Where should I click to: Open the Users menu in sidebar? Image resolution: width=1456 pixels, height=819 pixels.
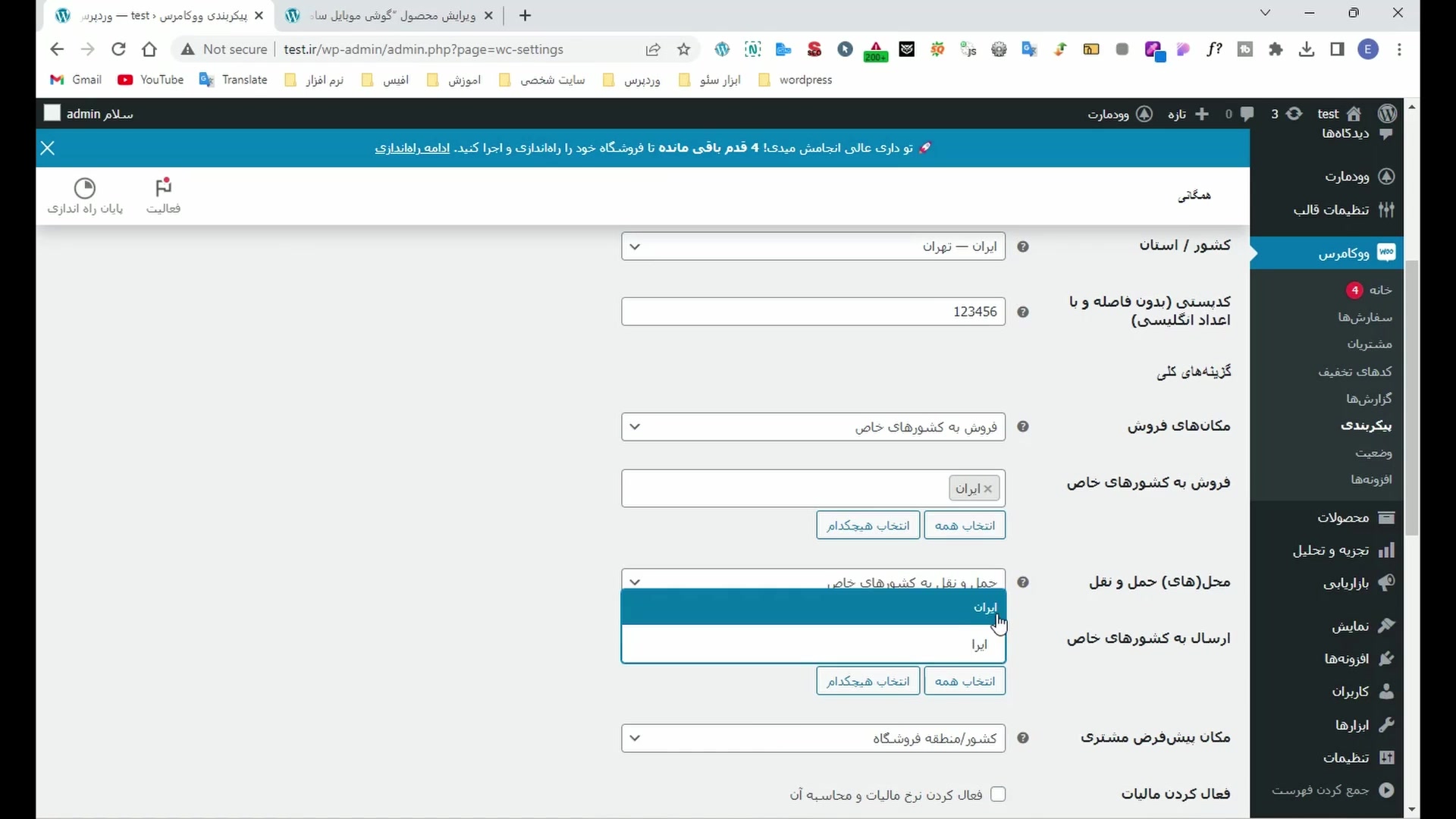coord(1351,692)
